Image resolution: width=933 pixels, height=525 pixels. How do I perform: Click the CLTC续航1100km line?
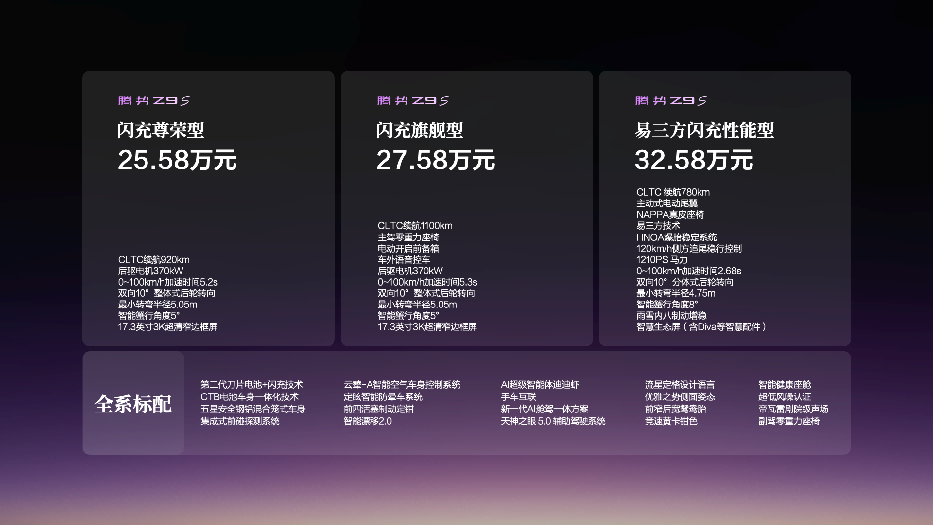point(415,226)
